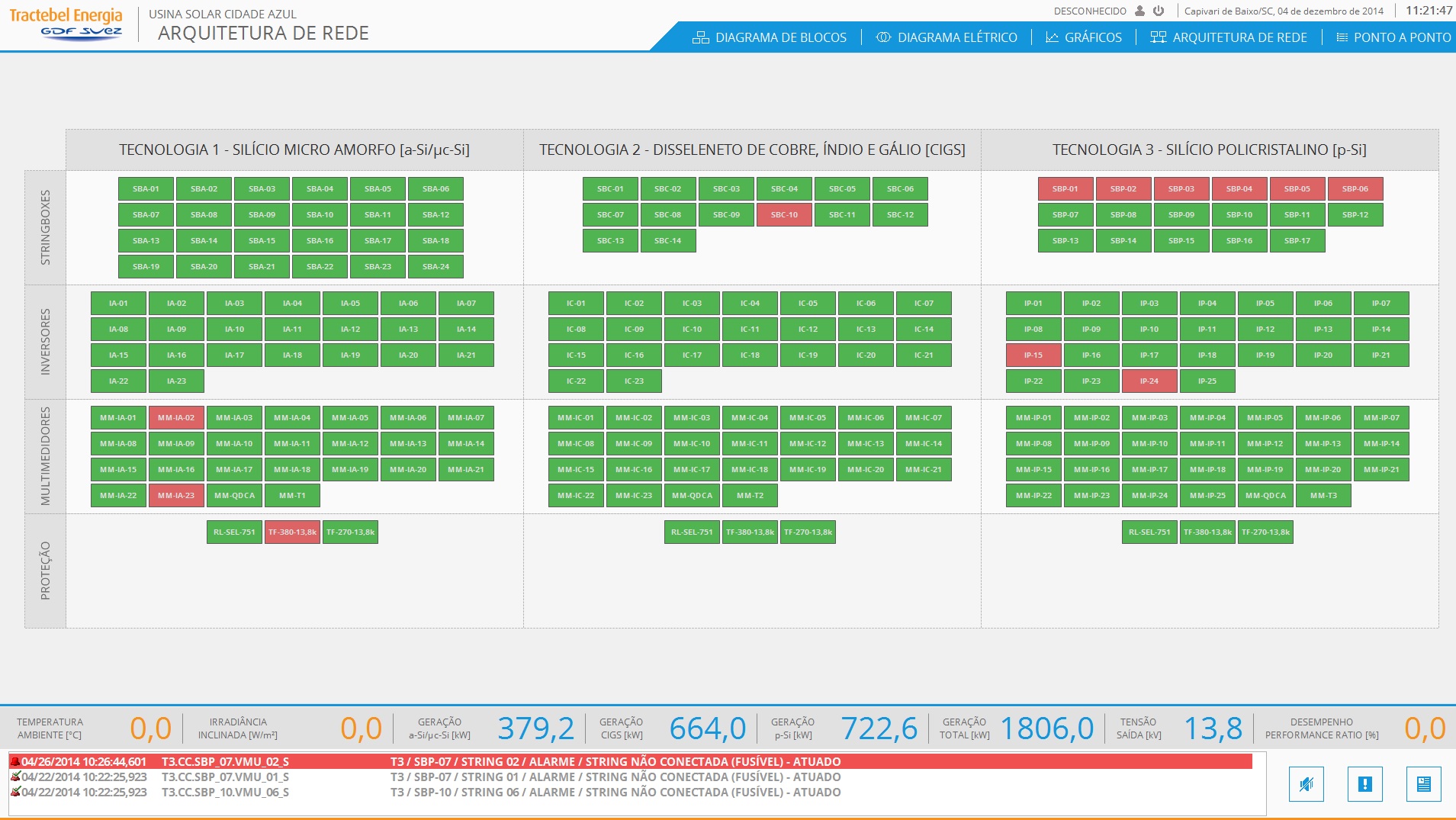Click the DESCONHECIDO user label
This screenshot has width=1456, height=820.
[1090, 11]
